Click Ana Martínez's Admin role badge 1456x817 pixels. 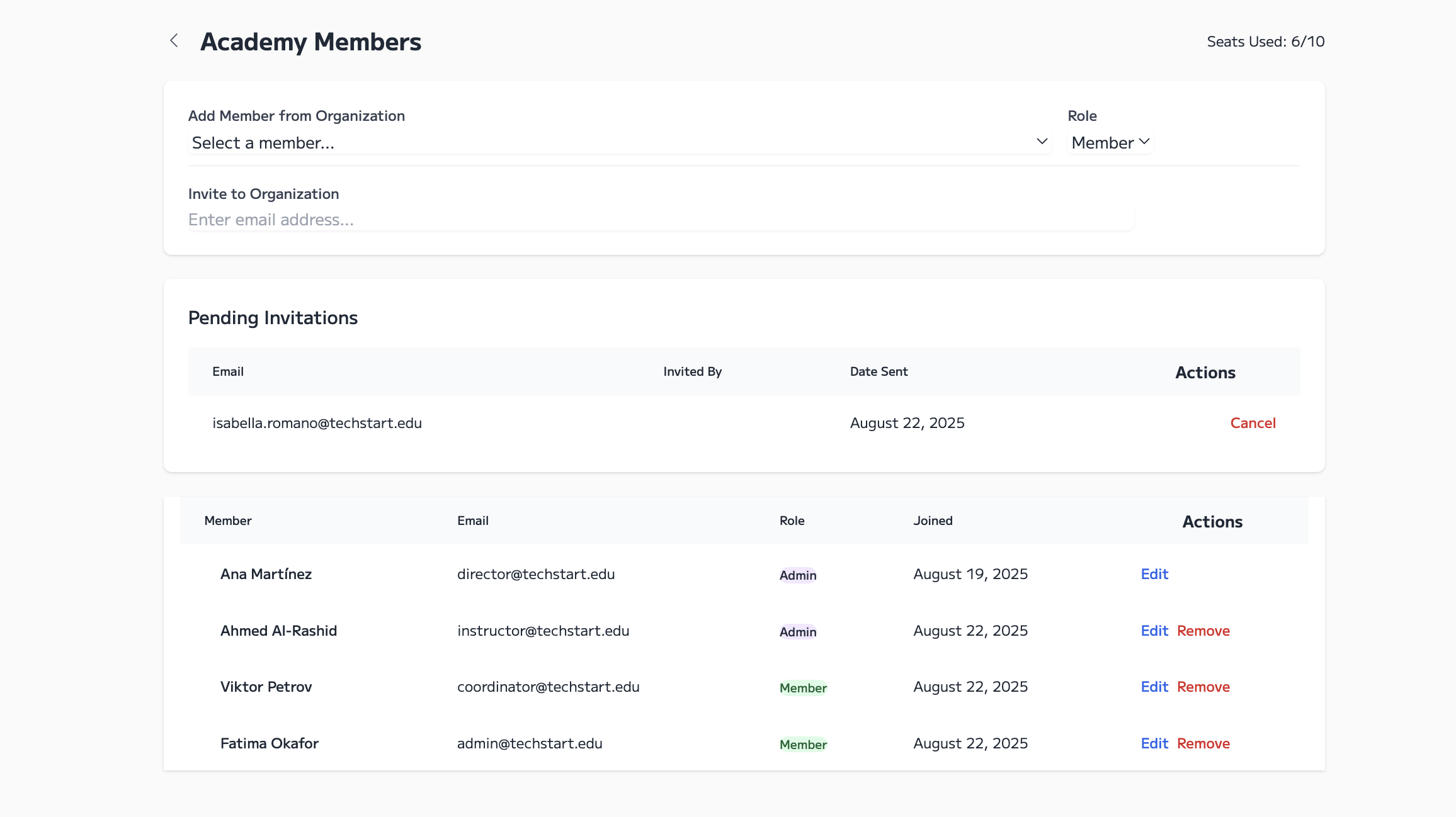[x=797, y=575]
